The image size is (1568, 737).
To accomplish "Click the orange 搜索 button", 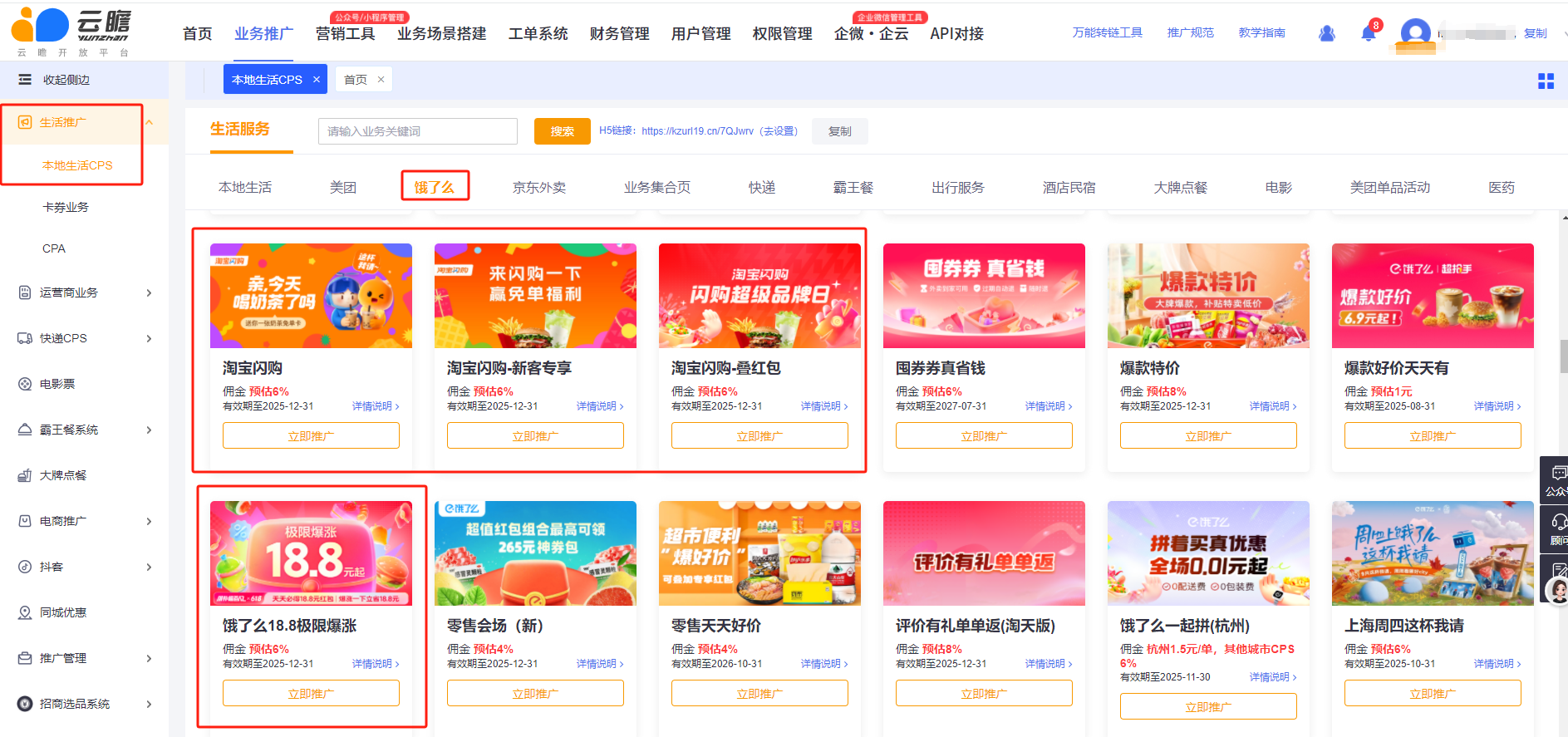I will 563,131.
